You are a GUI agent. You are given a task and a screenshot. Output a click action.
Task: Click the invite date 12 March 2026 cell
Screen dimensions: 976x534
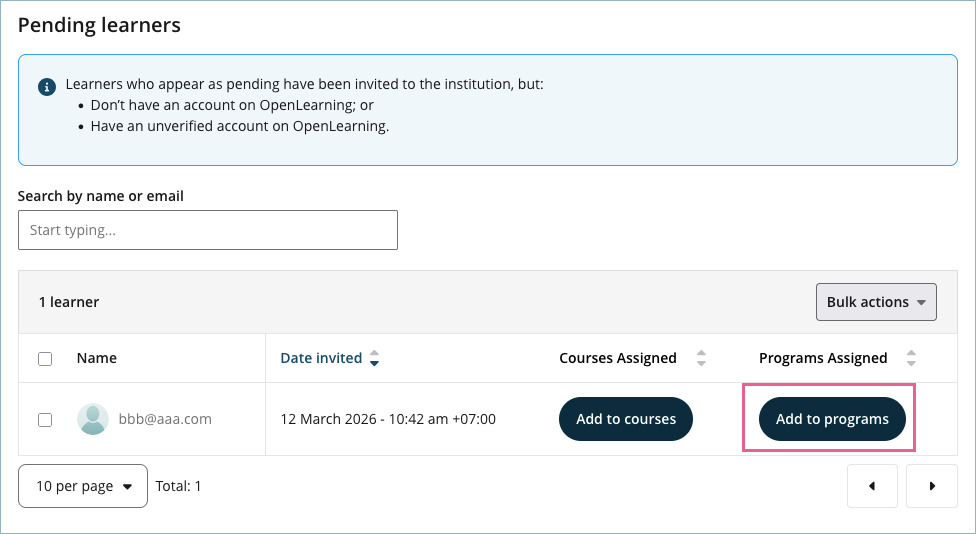[388, 419]
